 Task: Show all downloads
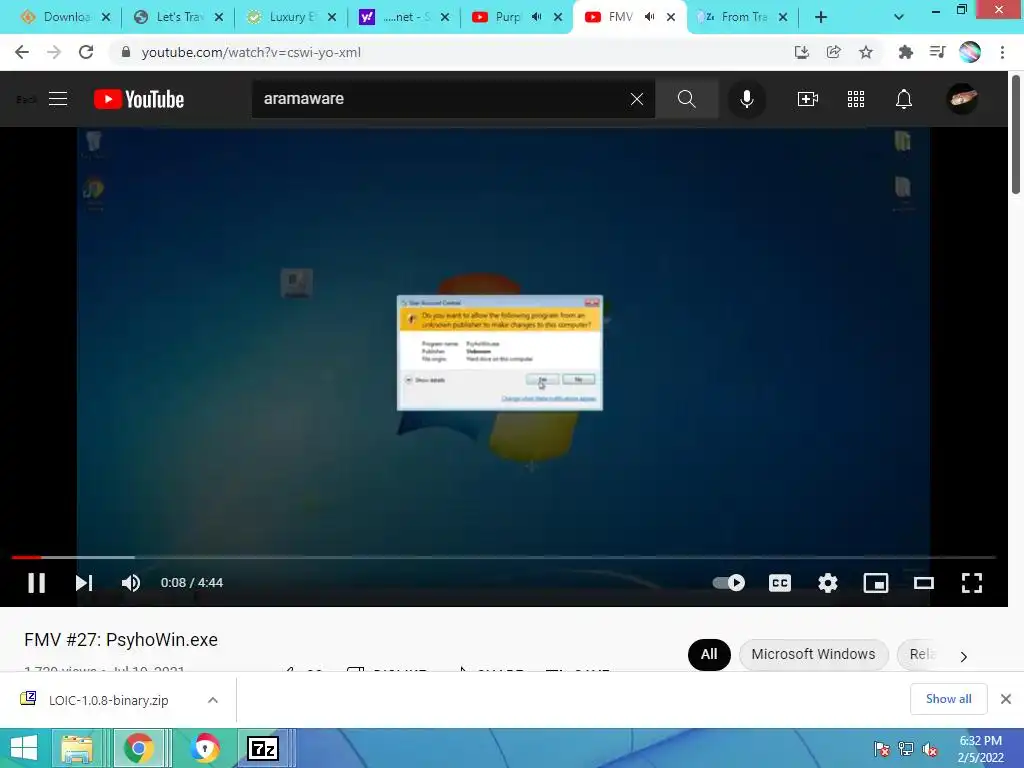(x=948, y=699)
